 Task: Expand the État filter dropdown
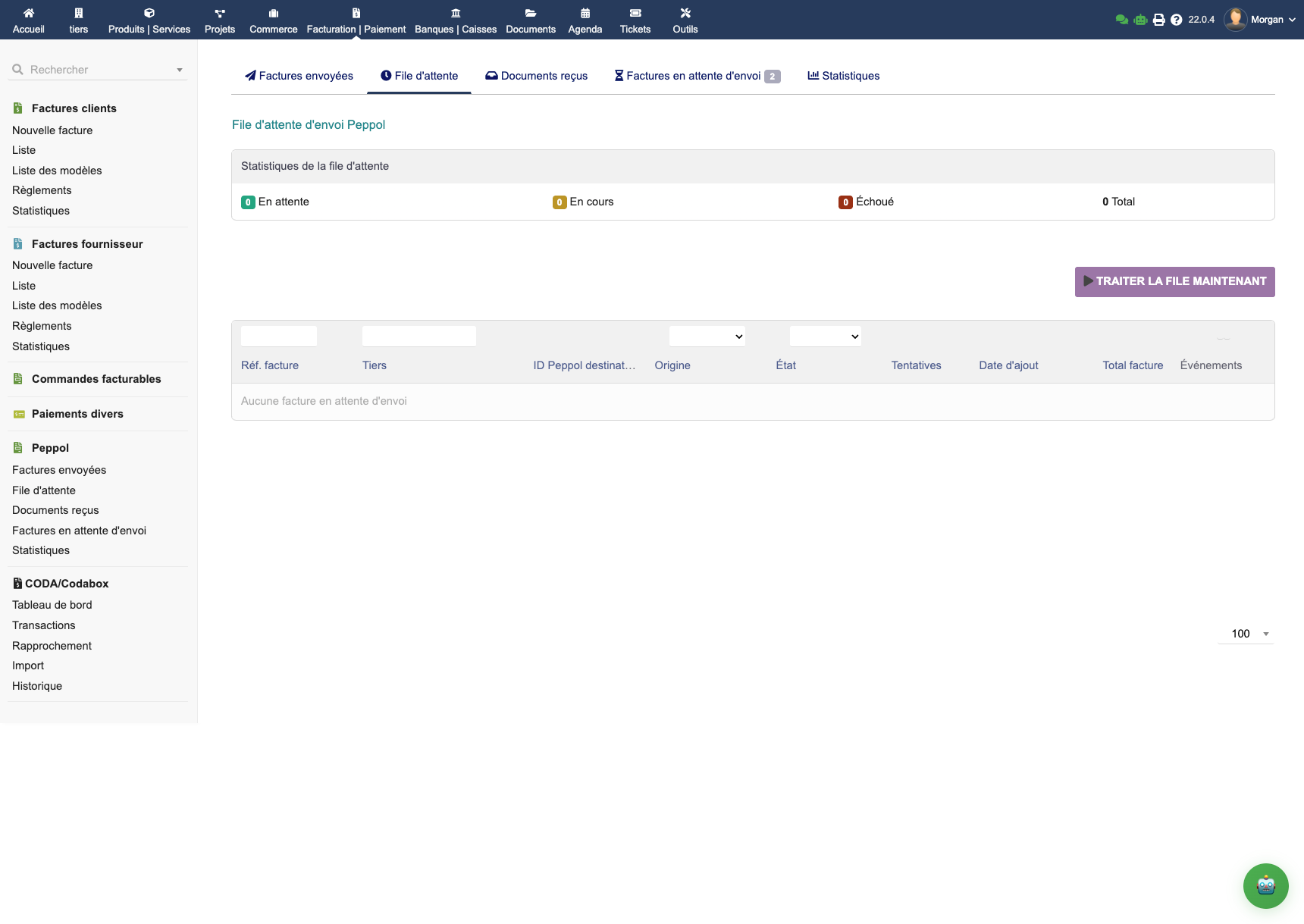[825, 337]
